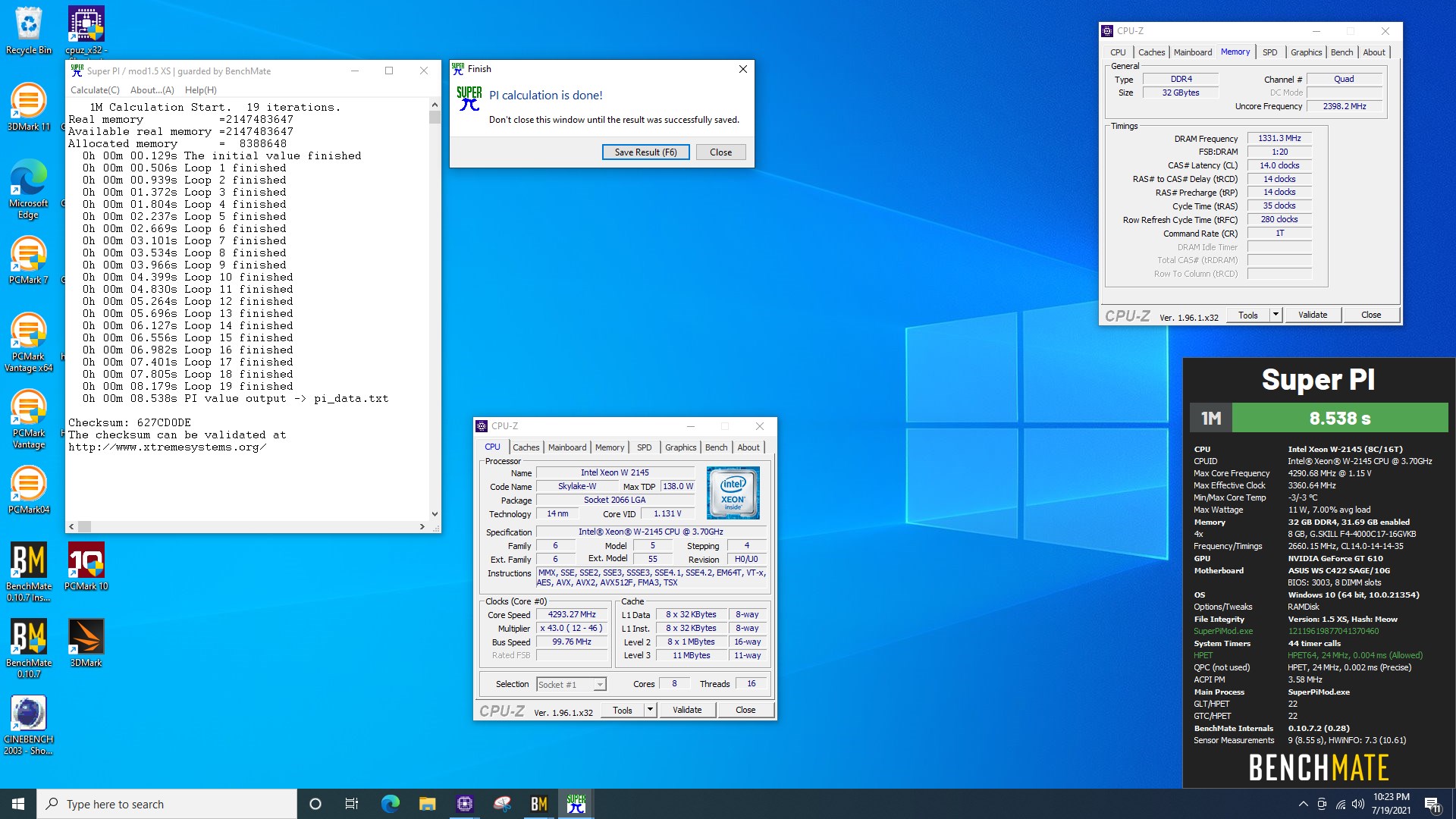The height and width of the screenshot is (819, 1456).
Task: Launch the BenchMate 0.10.7 Installer desktop icon
Action: tap(29, 572)
